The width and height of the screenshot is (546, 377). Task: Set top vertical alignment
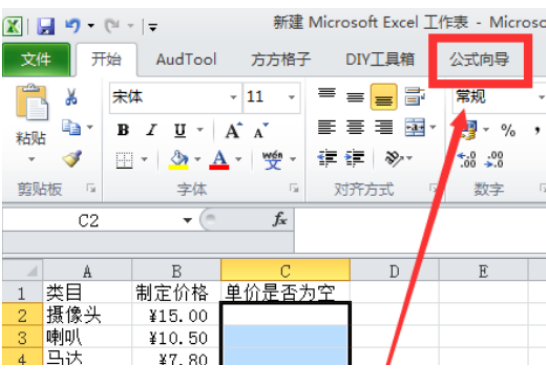[327, 94]
